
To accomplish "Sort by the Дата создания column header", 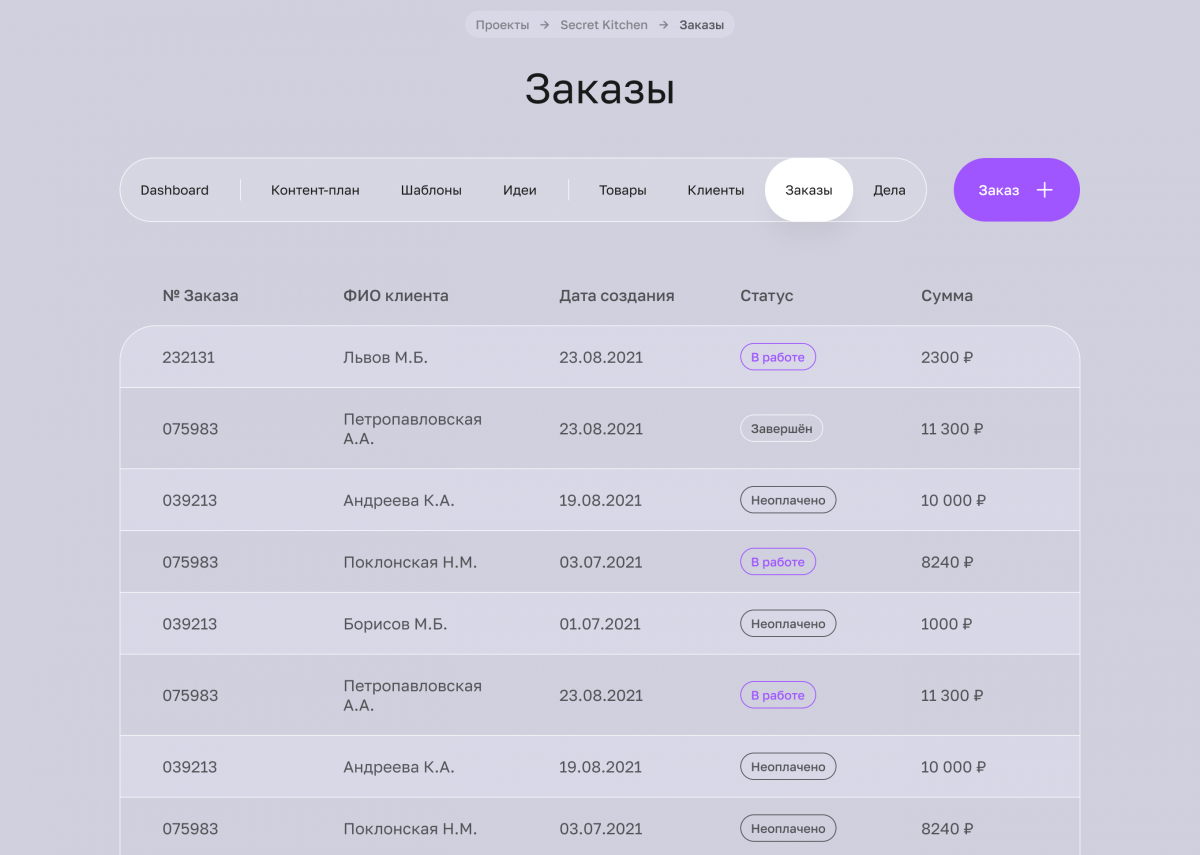I will 616,296.
